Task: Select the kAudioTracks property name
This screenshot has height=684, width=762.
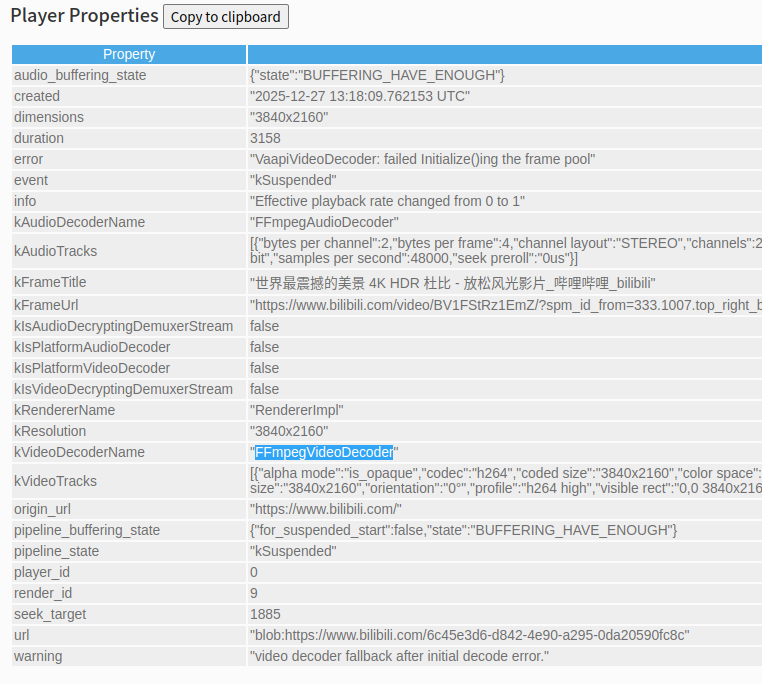Action: 55,251
